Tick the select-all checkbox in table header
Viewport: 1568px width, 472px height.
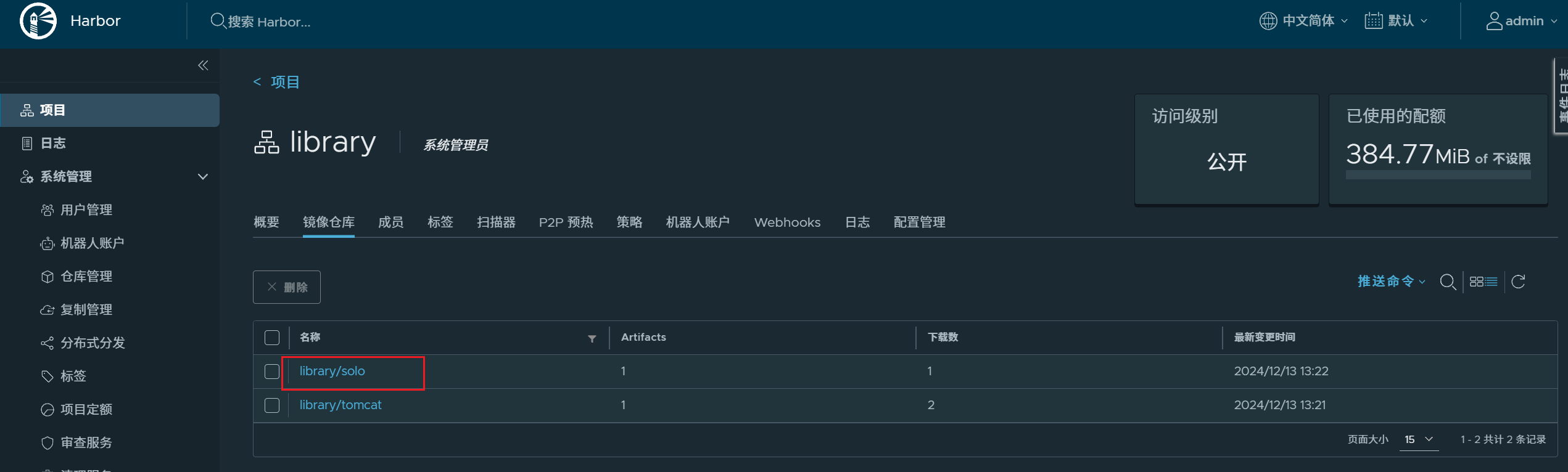[272, 338]
